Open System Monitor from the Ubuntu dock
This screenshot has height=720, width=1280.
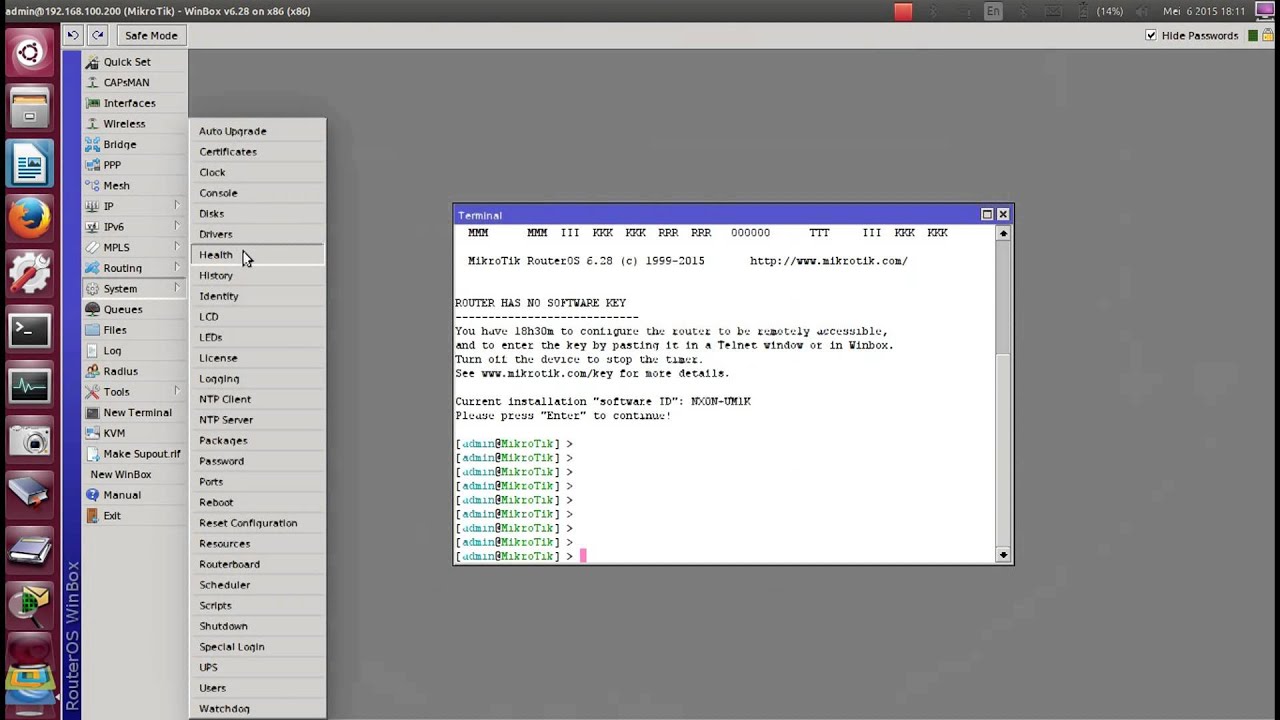[x=30, y=386]
